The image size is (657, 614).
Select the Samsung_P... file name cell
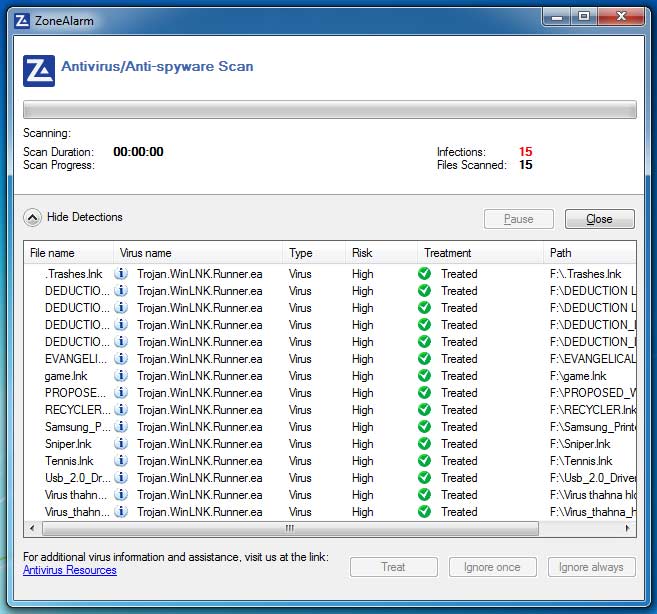(x=78, y=427)
